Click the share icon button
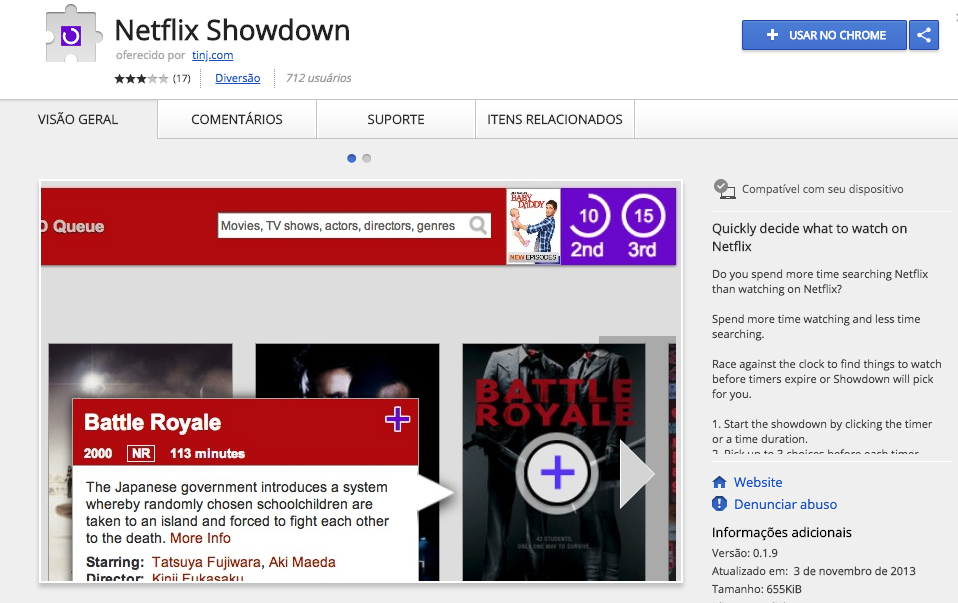 click(924, 35)
